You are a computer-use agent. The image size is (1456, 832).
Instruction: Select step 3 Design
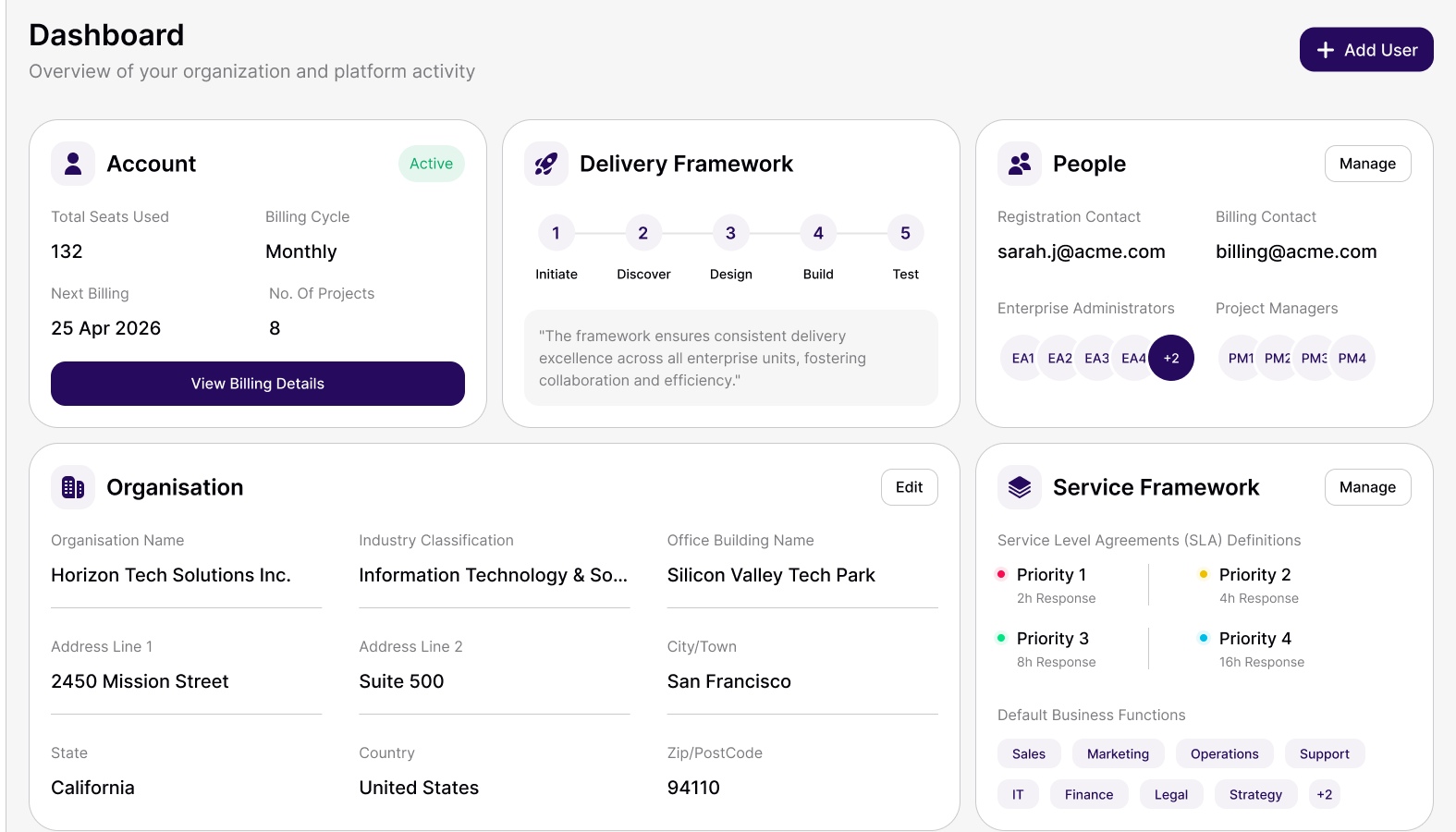730,233
